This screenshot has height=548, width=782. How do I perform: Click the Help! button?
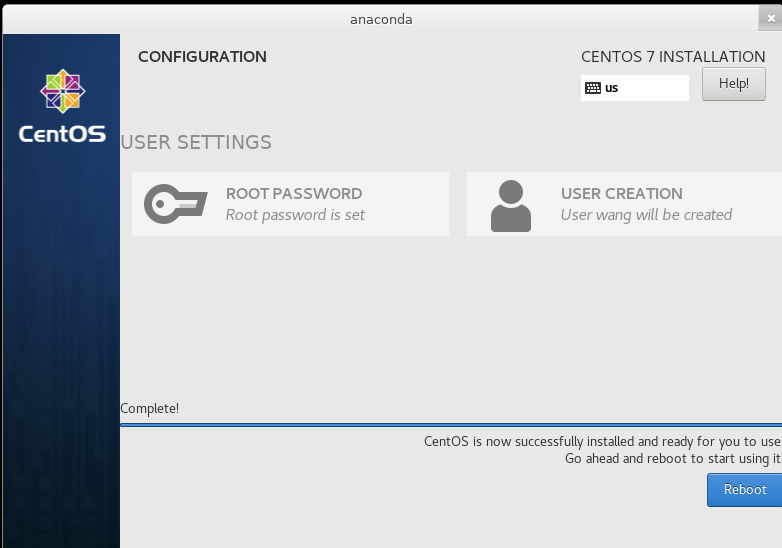(x=734, y=84)
